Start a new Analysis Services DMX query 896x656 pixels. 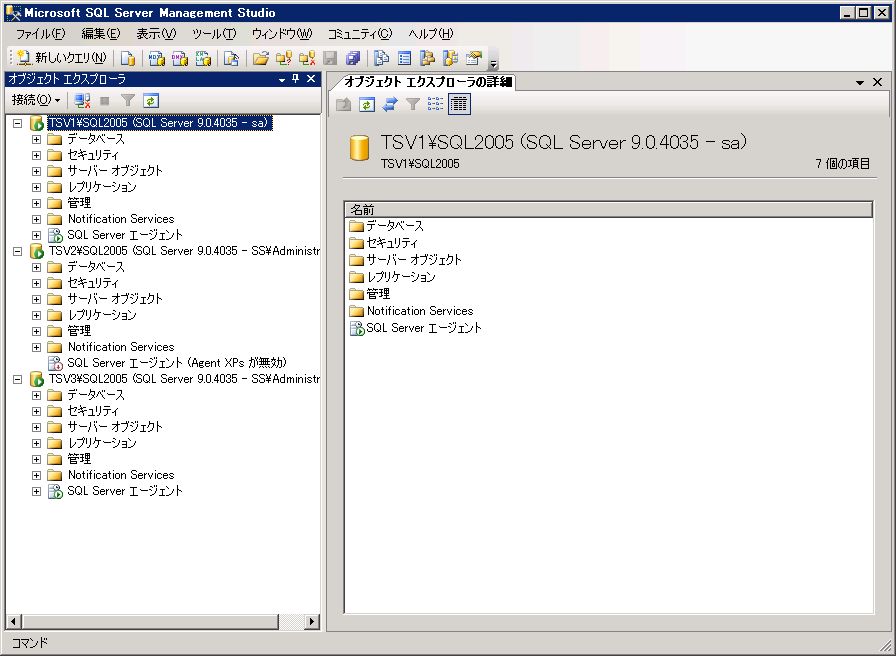click(180, 58)
